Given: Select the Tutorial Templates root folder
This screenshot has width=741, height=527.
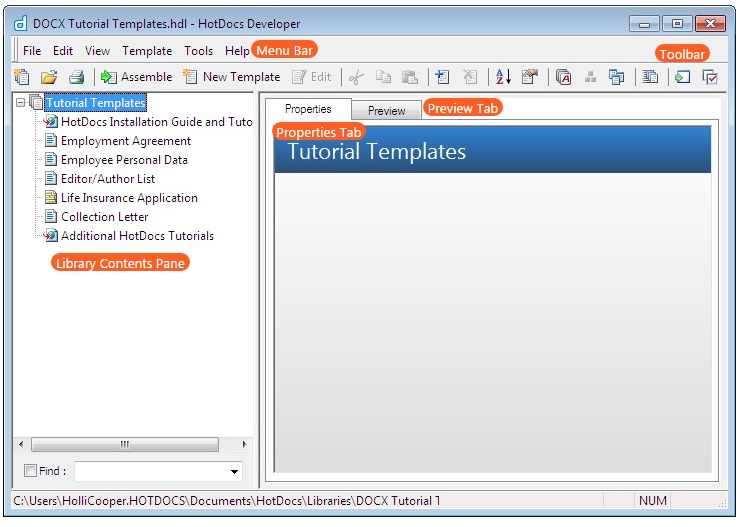Looking at the screenshot, I should coord(95,103).
